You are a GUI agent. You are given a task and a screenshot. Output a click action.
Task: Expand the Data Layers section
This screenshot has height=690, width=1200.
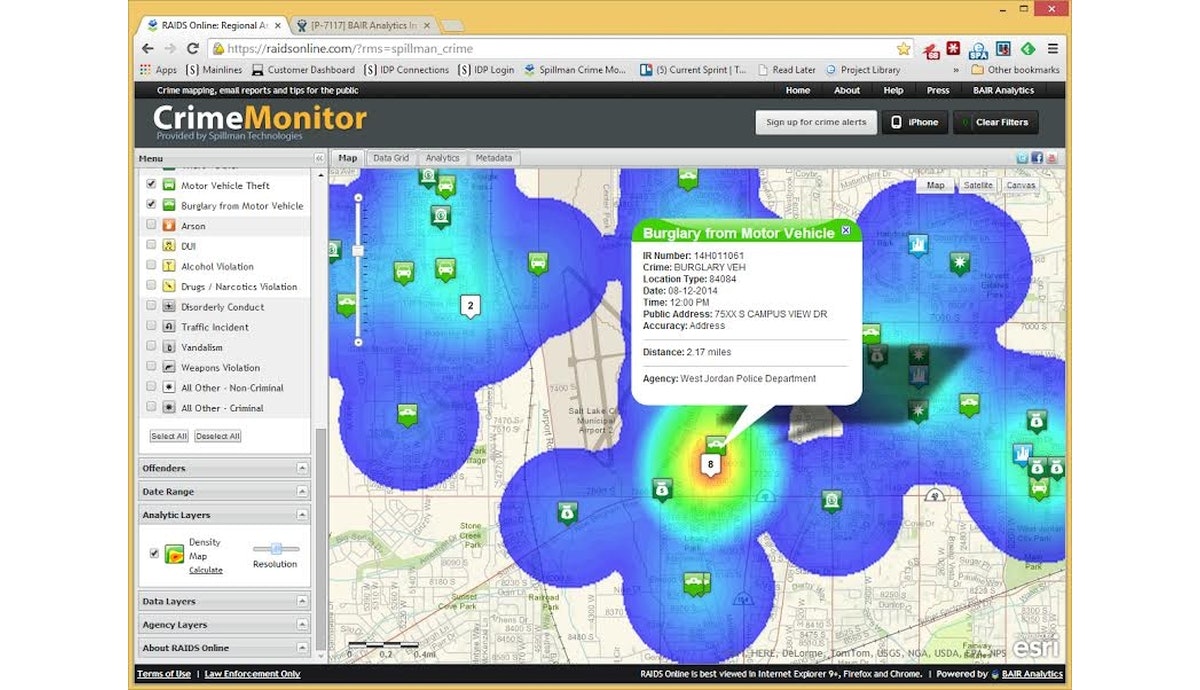302,601
